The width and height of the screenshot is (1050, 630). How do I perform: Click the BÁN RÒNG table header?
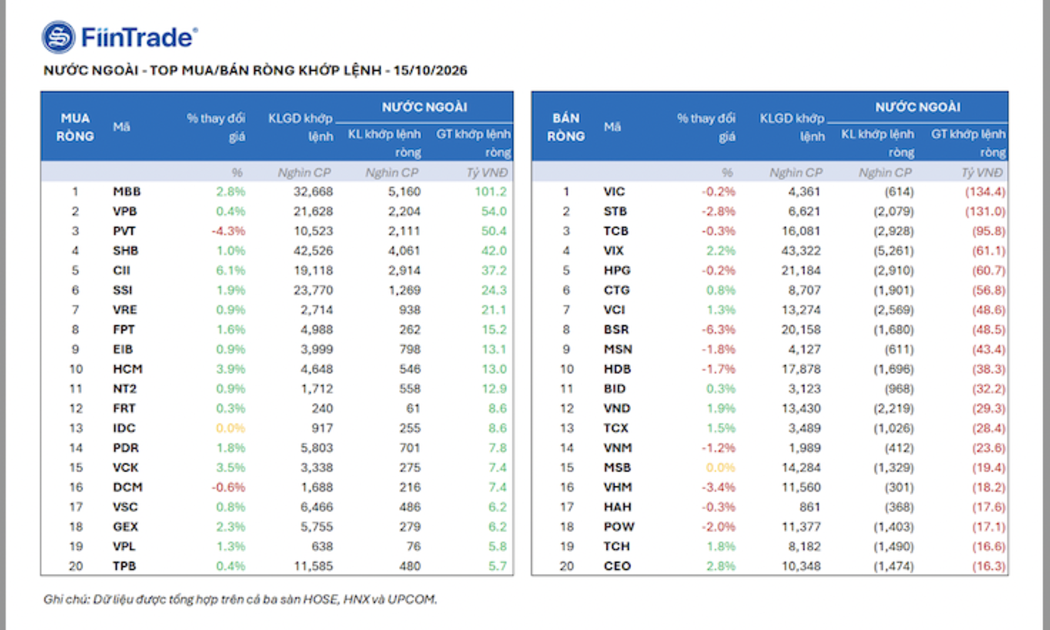click(x=566, y=127)
